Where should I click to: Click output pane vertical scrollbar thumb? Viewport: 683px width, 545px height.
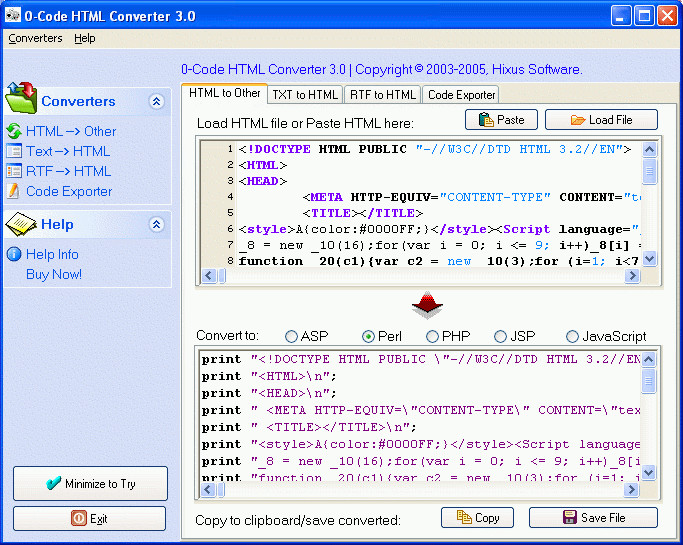tap(649, 381)
